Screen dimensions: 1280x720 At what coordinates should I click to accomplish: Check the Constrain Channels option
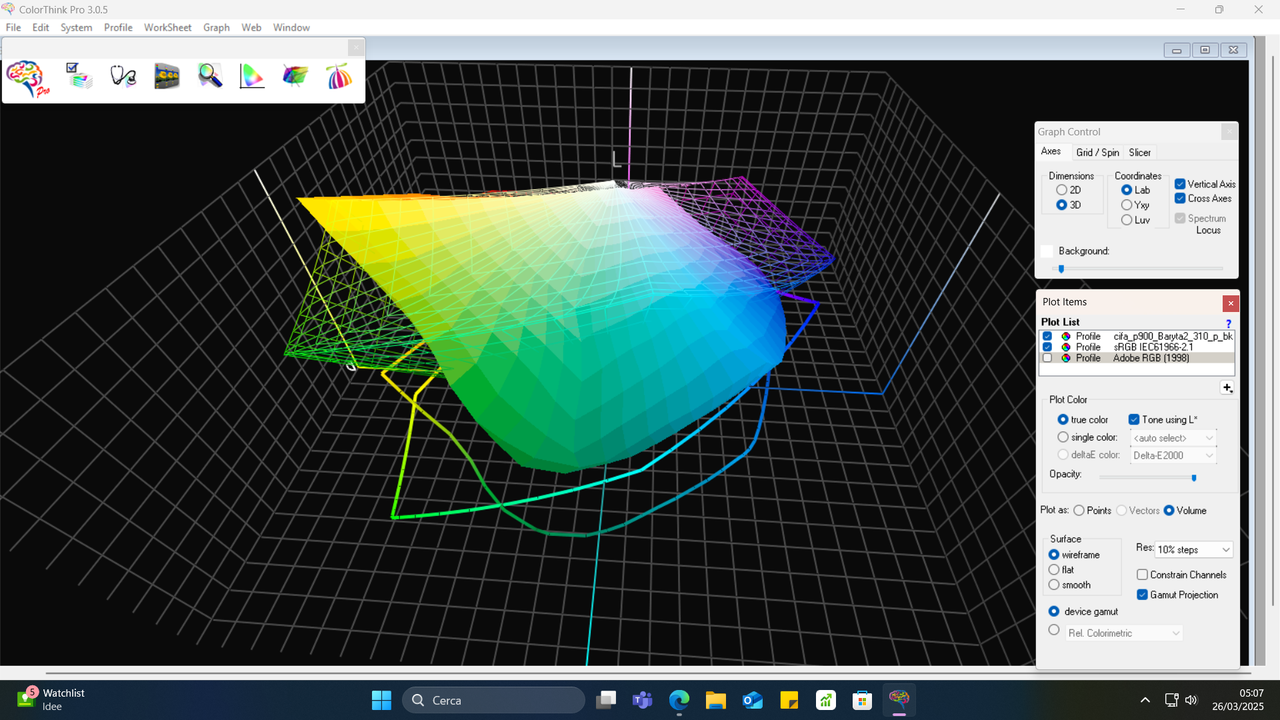click(x=1142, y=574)
